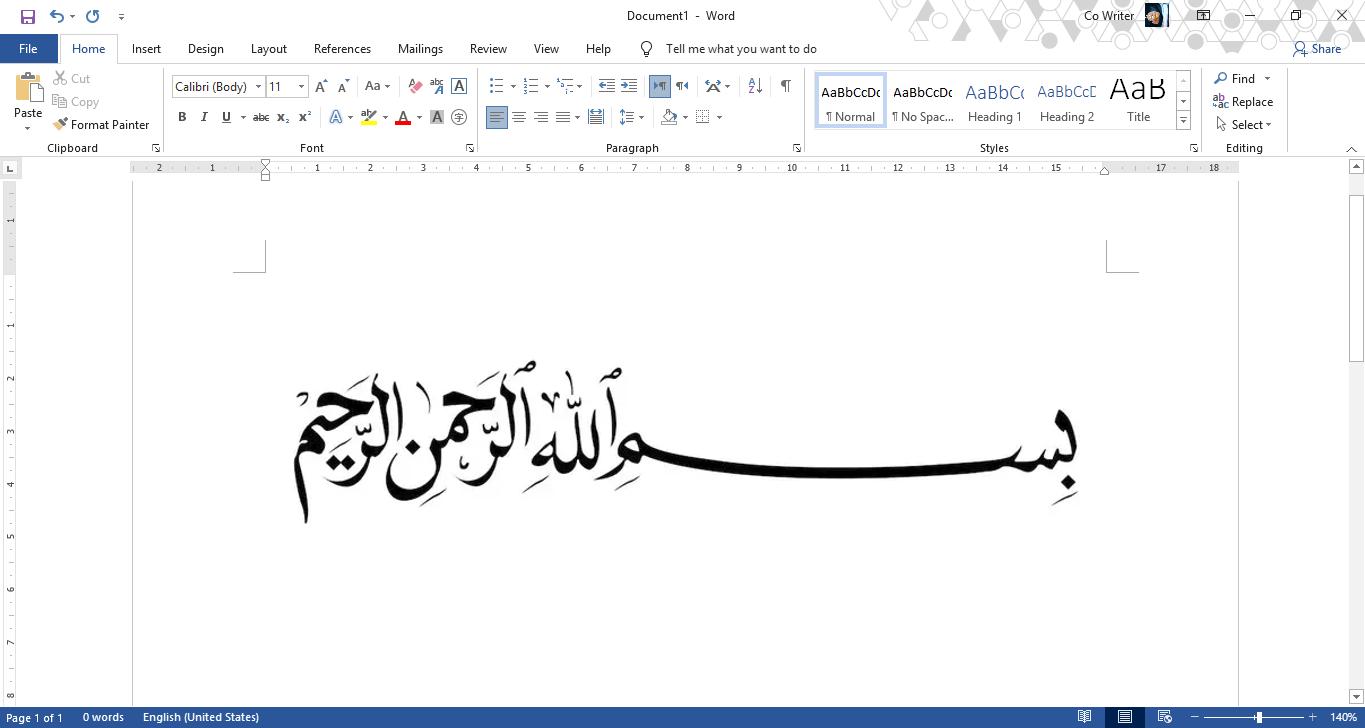This screenshot has height=728, width=1365.
Task: Toggle center paragraph alignment
Action: (x=519, y=117)
